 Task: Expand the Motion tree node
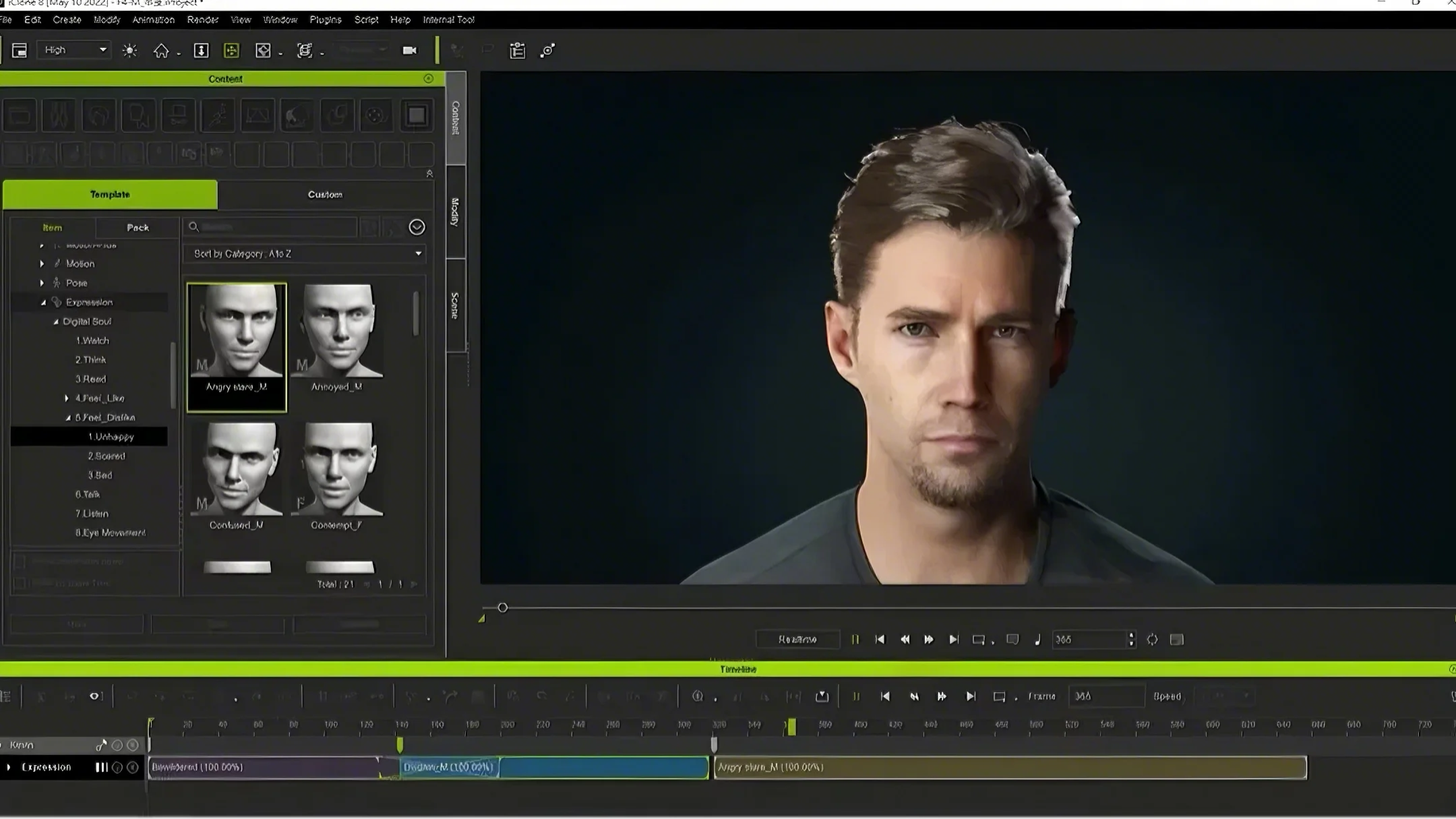point(42,264)
